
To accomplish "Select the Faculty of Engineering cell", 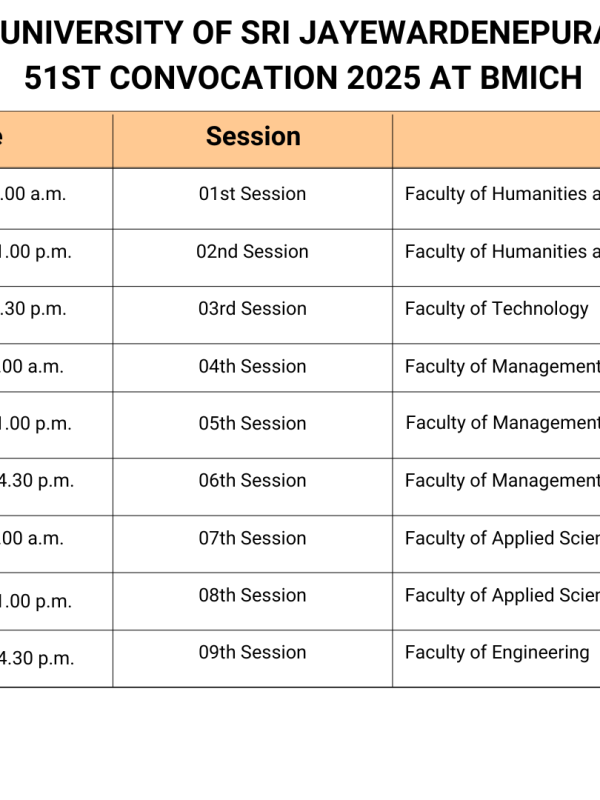I will coord(496,652).
